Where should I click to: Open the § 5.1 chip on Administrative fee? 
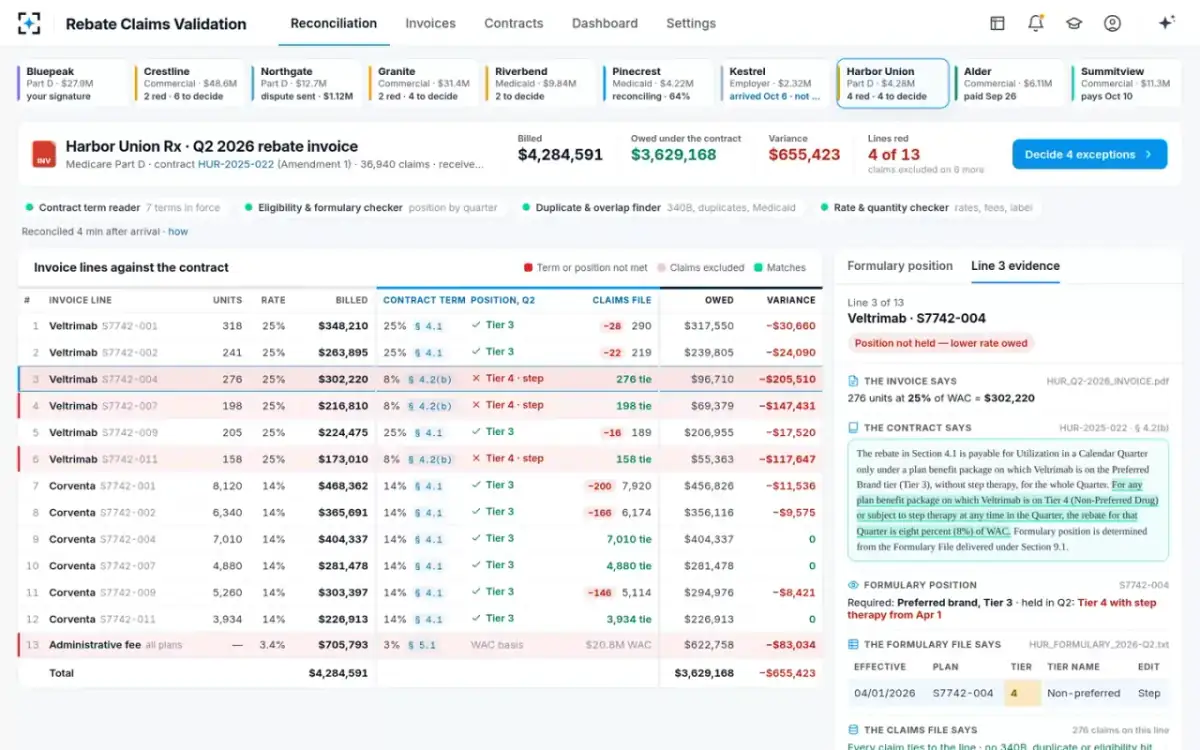[421, 645]
